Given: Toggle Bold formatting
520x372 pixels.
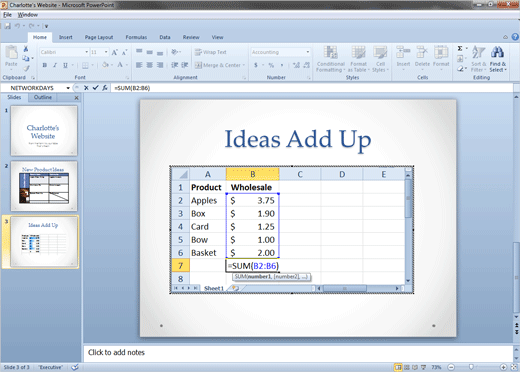Looking at the screenshot, I should [x=45, y=65].
